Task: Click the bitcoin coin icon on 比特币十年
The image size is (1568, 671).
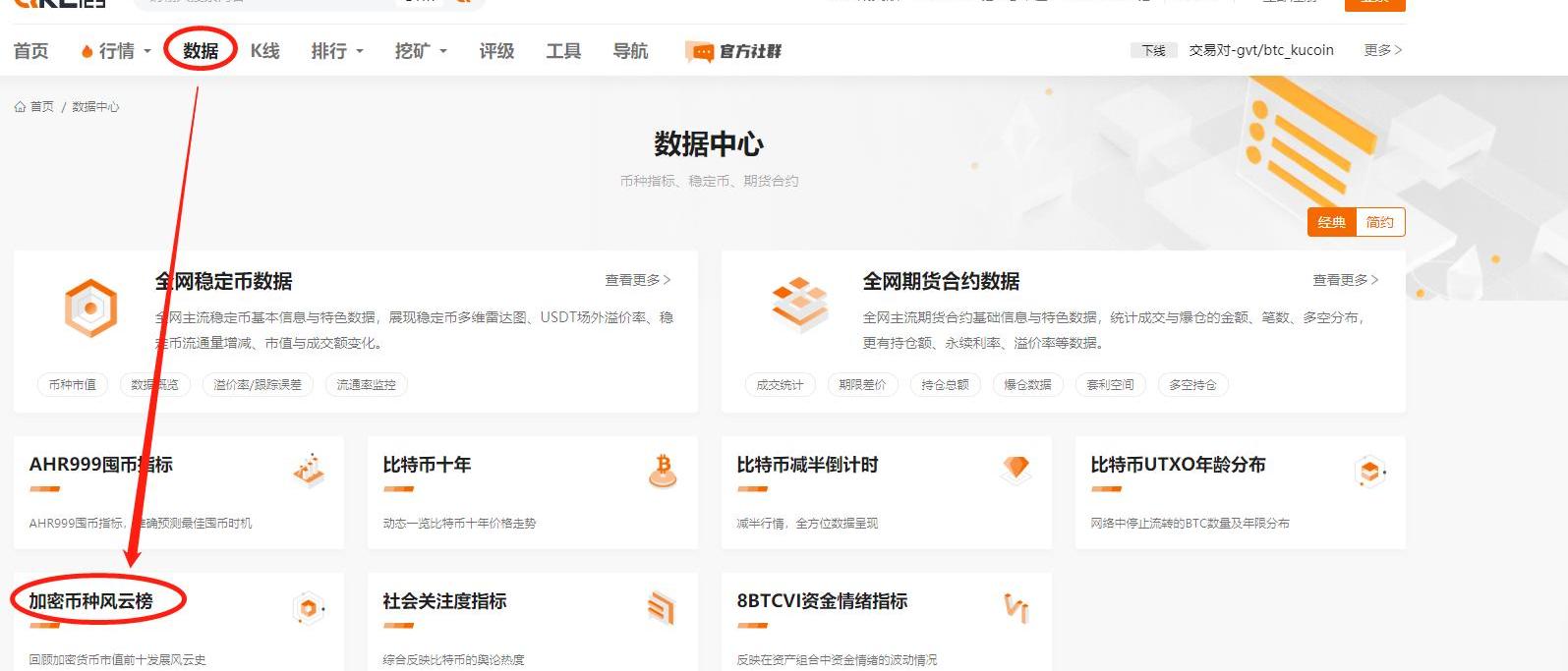Action: coord(664,471)
